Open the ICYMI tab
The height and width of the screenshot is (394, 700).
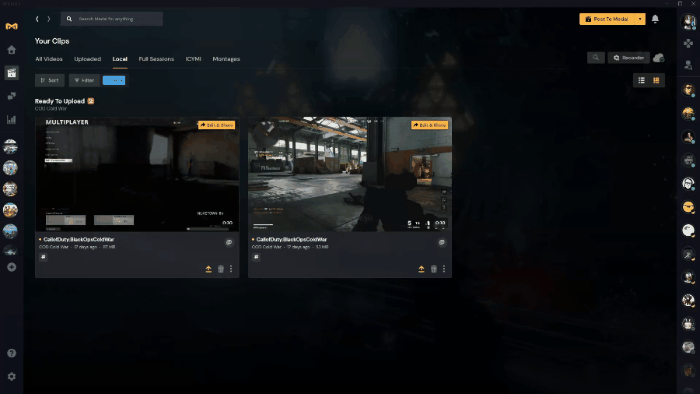[193, 59]
